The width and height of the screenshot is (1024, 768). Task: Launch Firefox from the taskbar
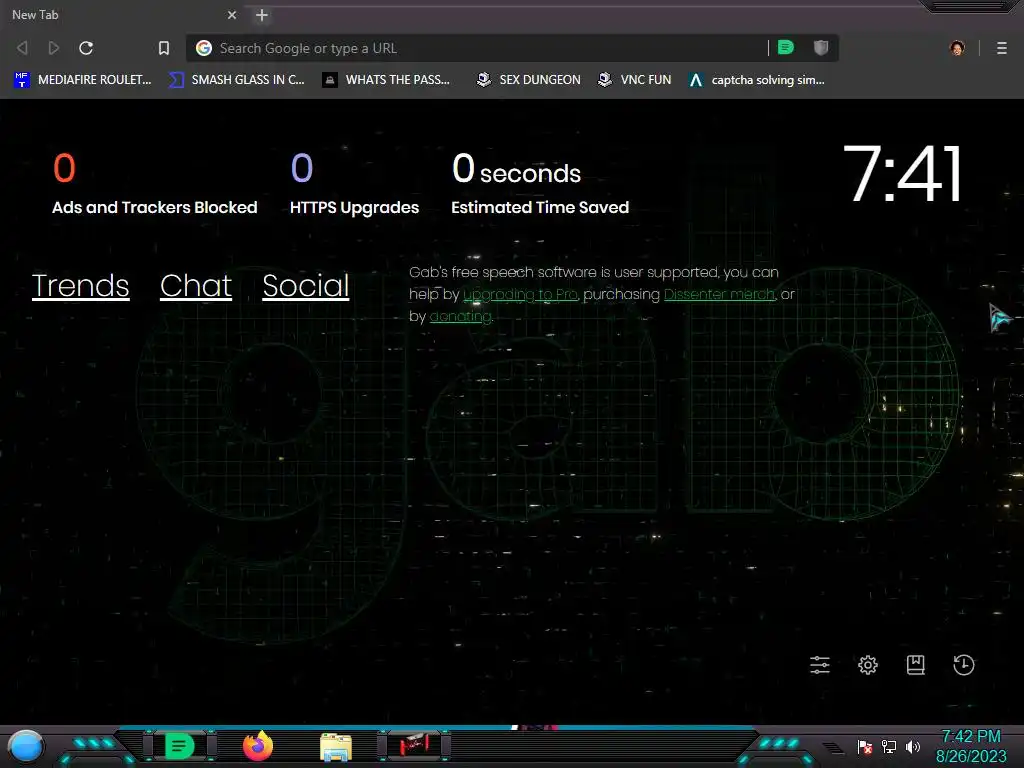(x=258, y=746)
